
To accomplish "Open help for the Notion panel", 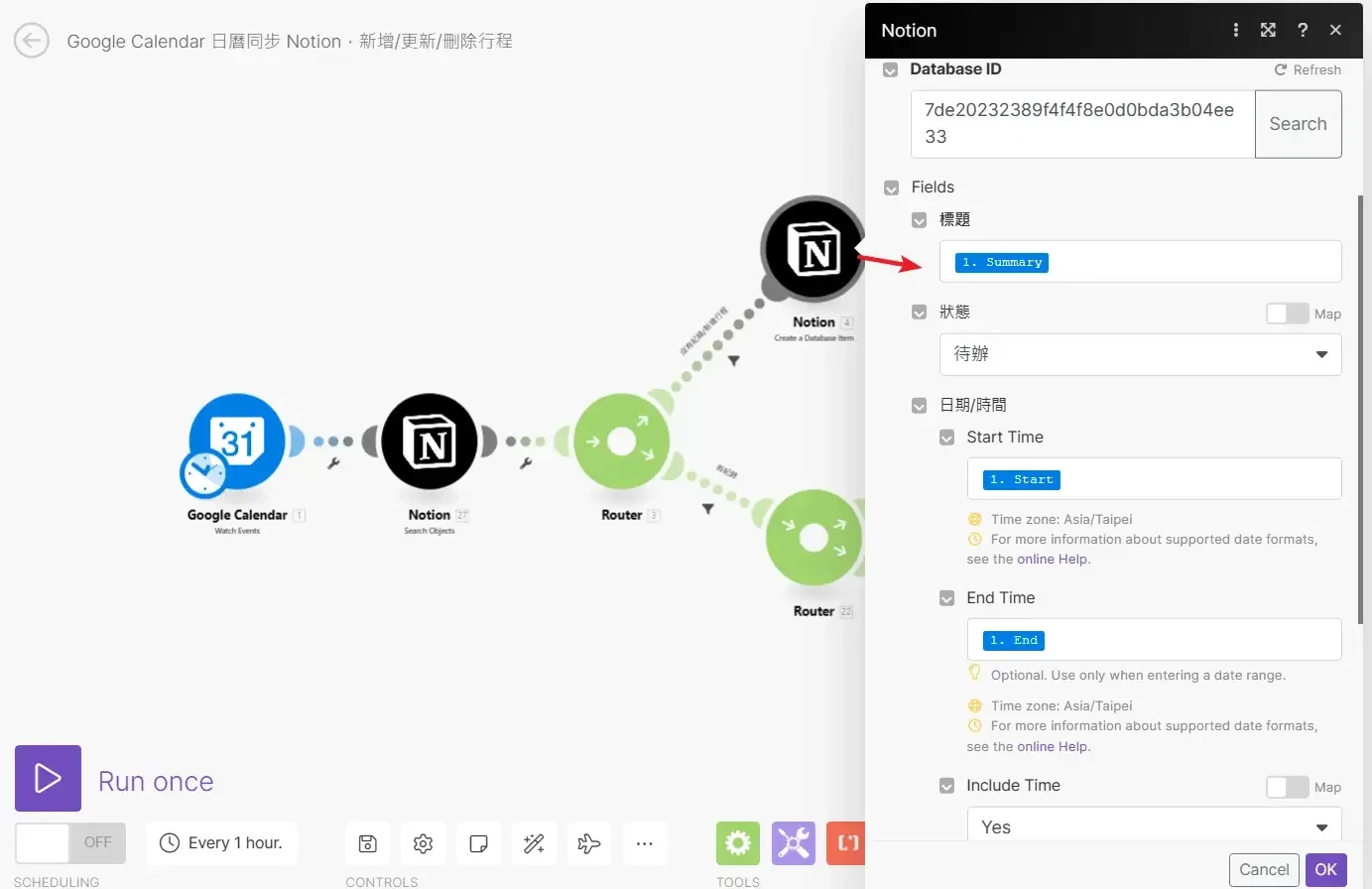I will click(x=1303, y=30).
